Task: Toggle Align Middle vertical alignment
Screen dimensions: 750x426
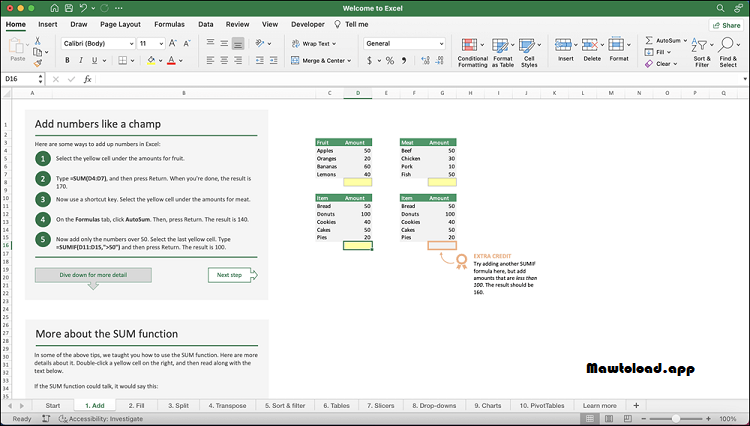Action: pyautogui.click(x=224, y=43)
